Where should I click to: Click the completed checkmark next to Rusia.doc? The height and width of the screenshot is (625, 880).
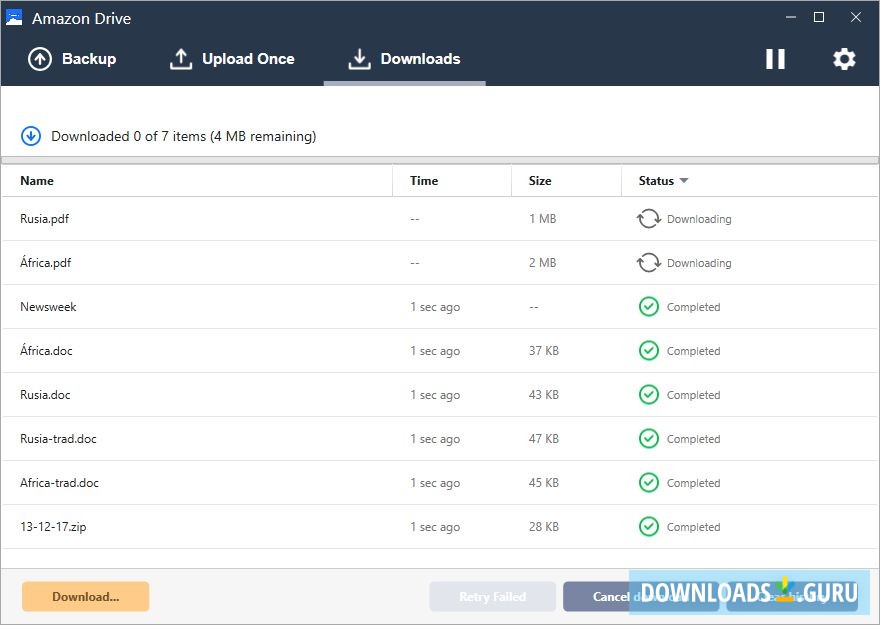[649, 394]
